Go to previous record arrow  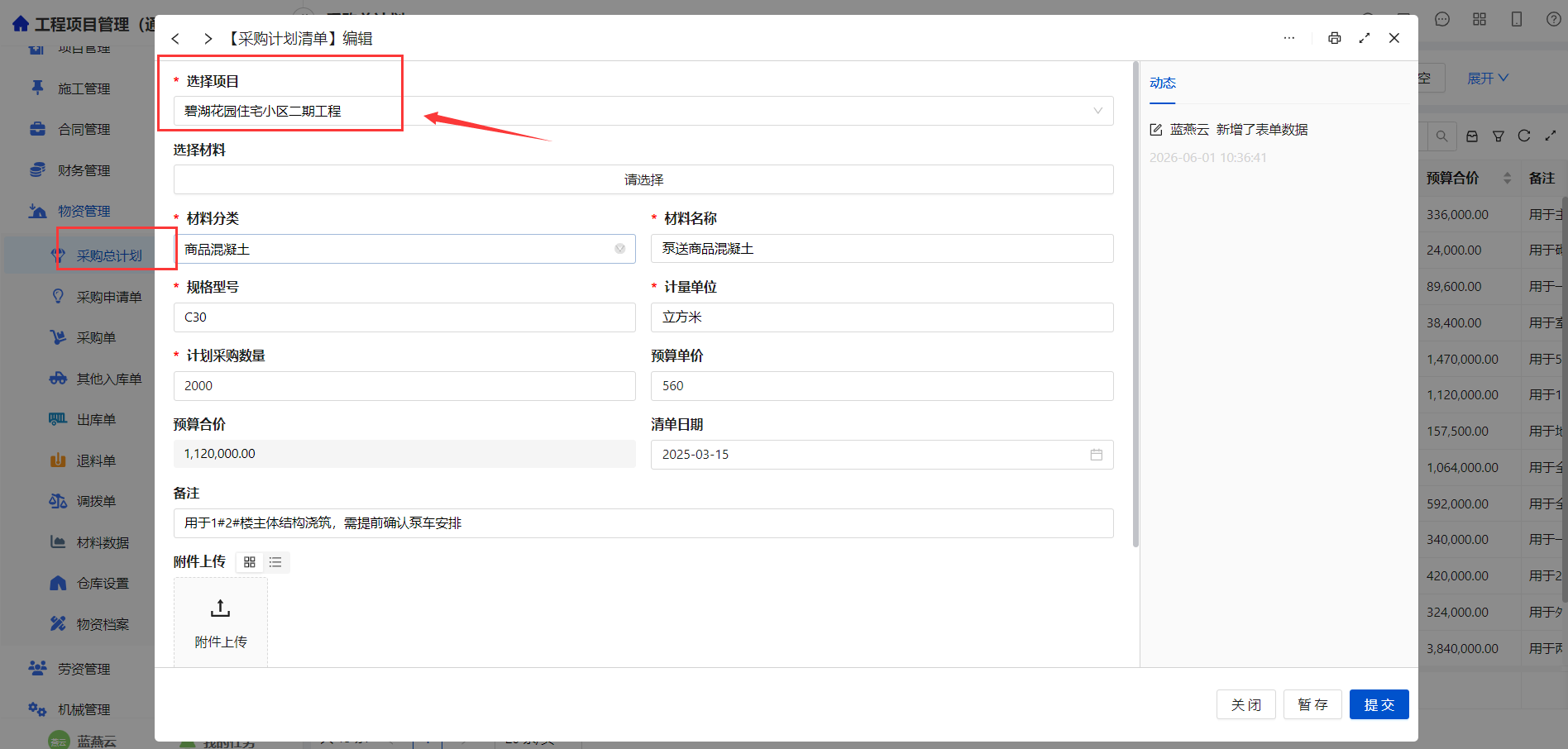point(175,39)
